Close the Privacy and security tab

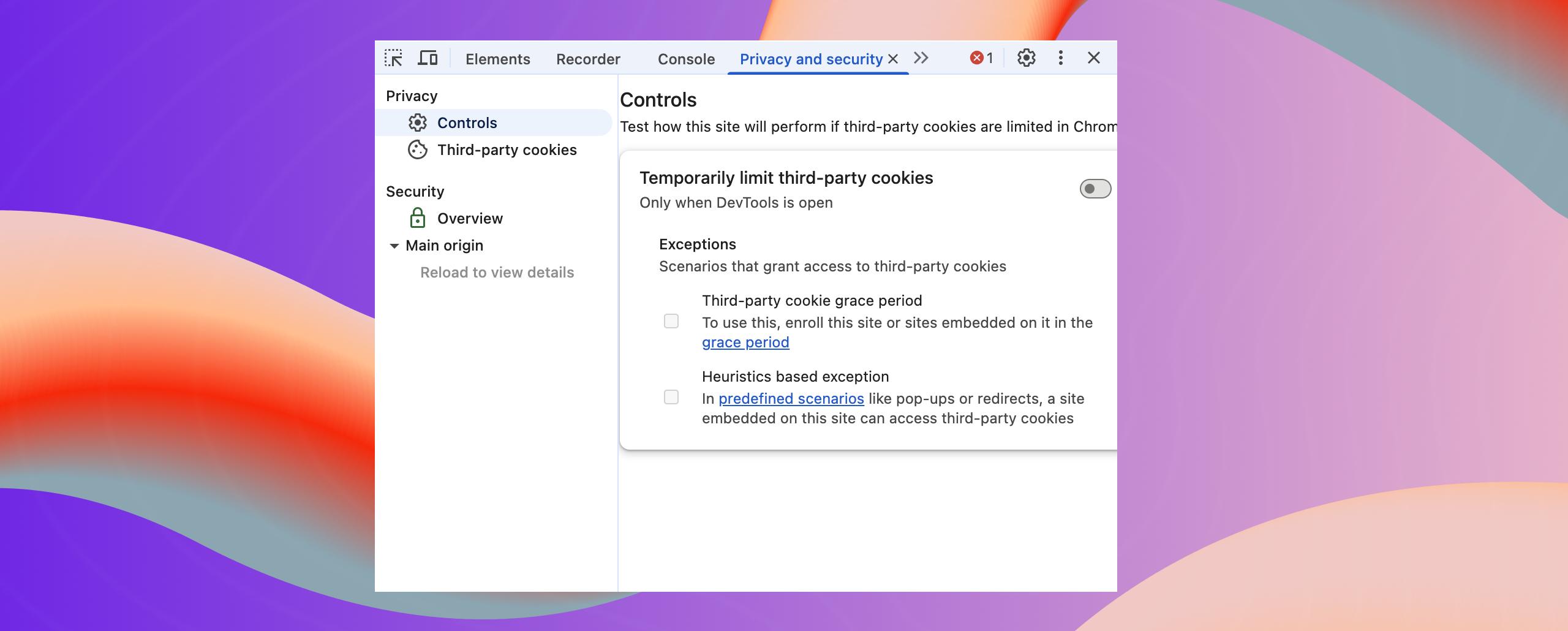[x=893, y=59]
